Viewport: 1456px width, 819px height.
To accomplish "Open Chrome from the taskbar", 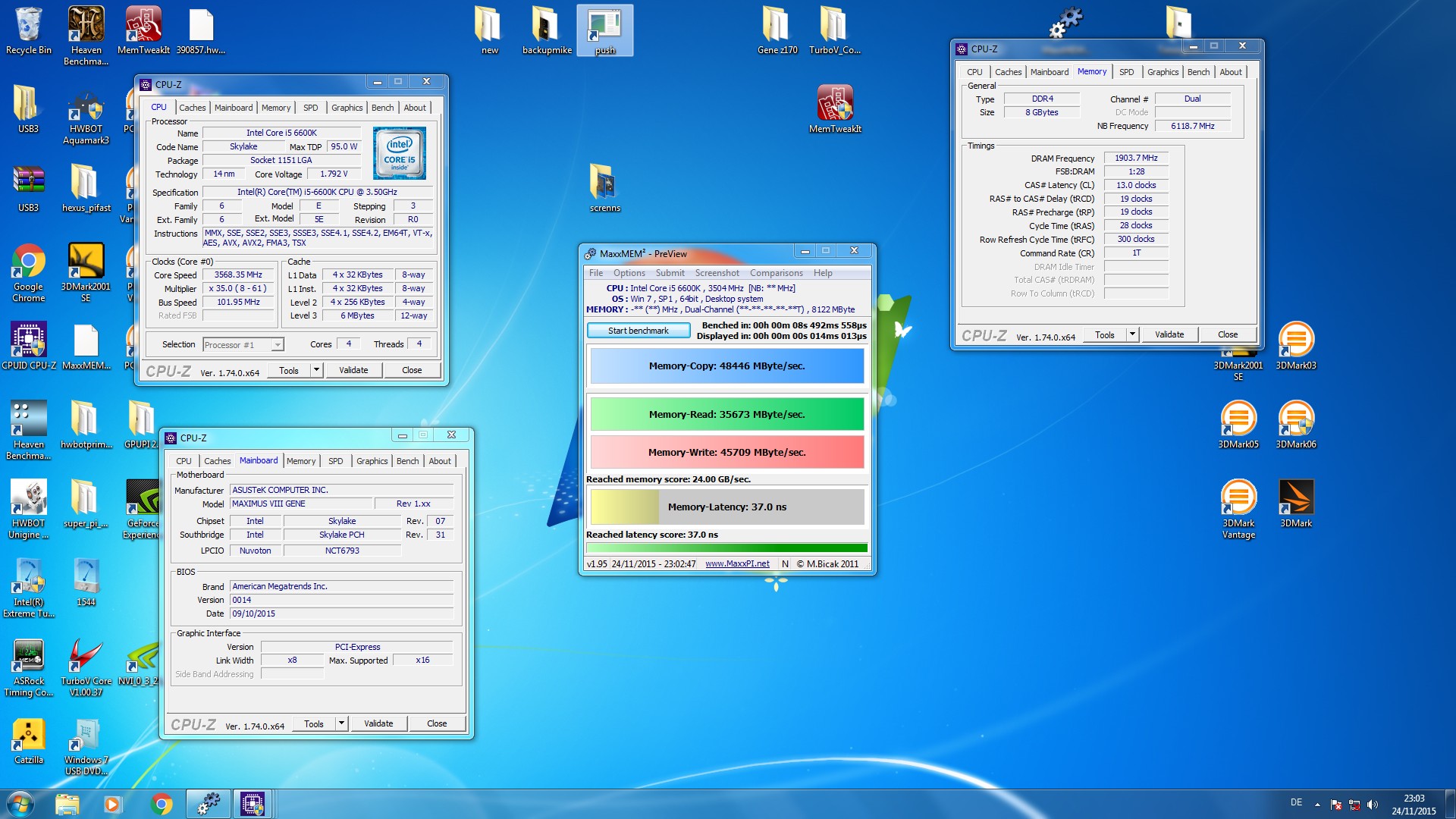I will [x=161, y=804].
